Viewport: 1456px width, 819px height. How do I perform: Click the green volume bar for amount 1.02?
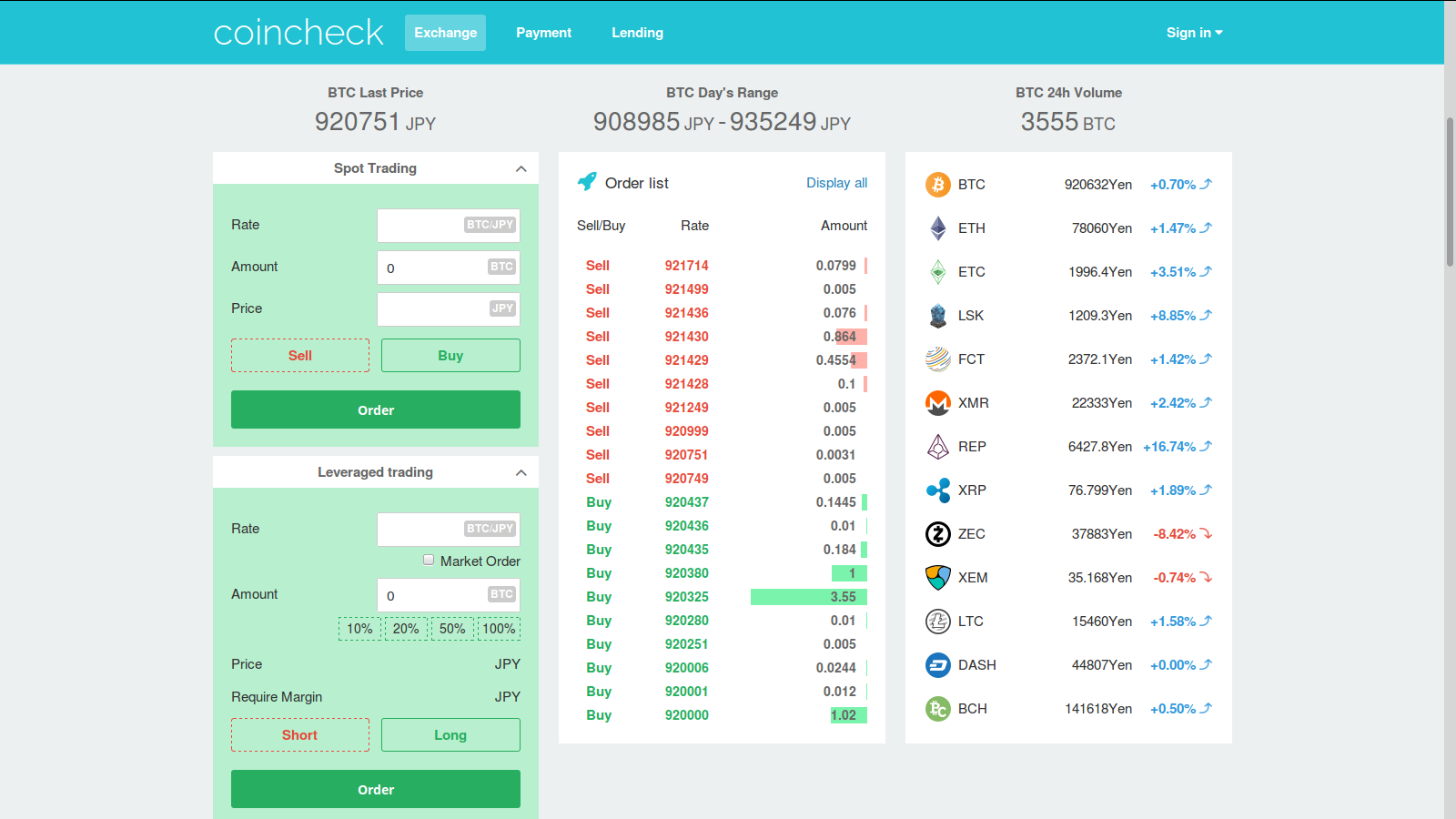848,715
